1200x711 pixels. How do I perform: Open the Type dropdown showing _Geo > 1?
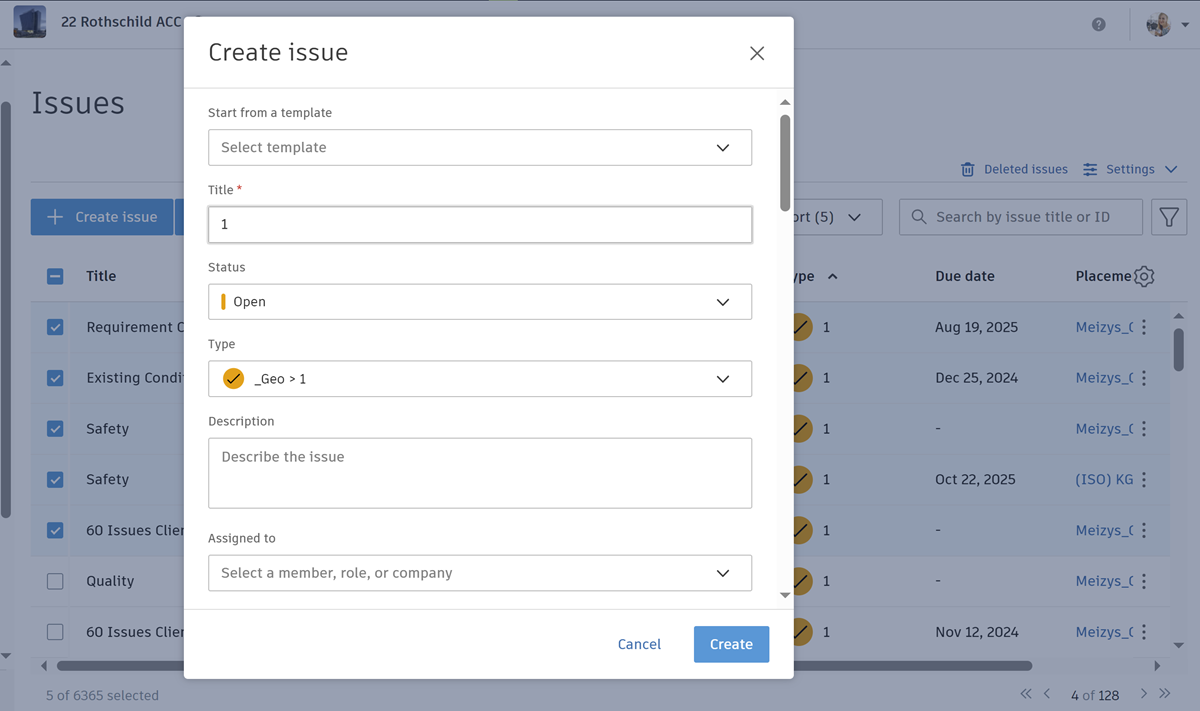(x=480, y=379)
